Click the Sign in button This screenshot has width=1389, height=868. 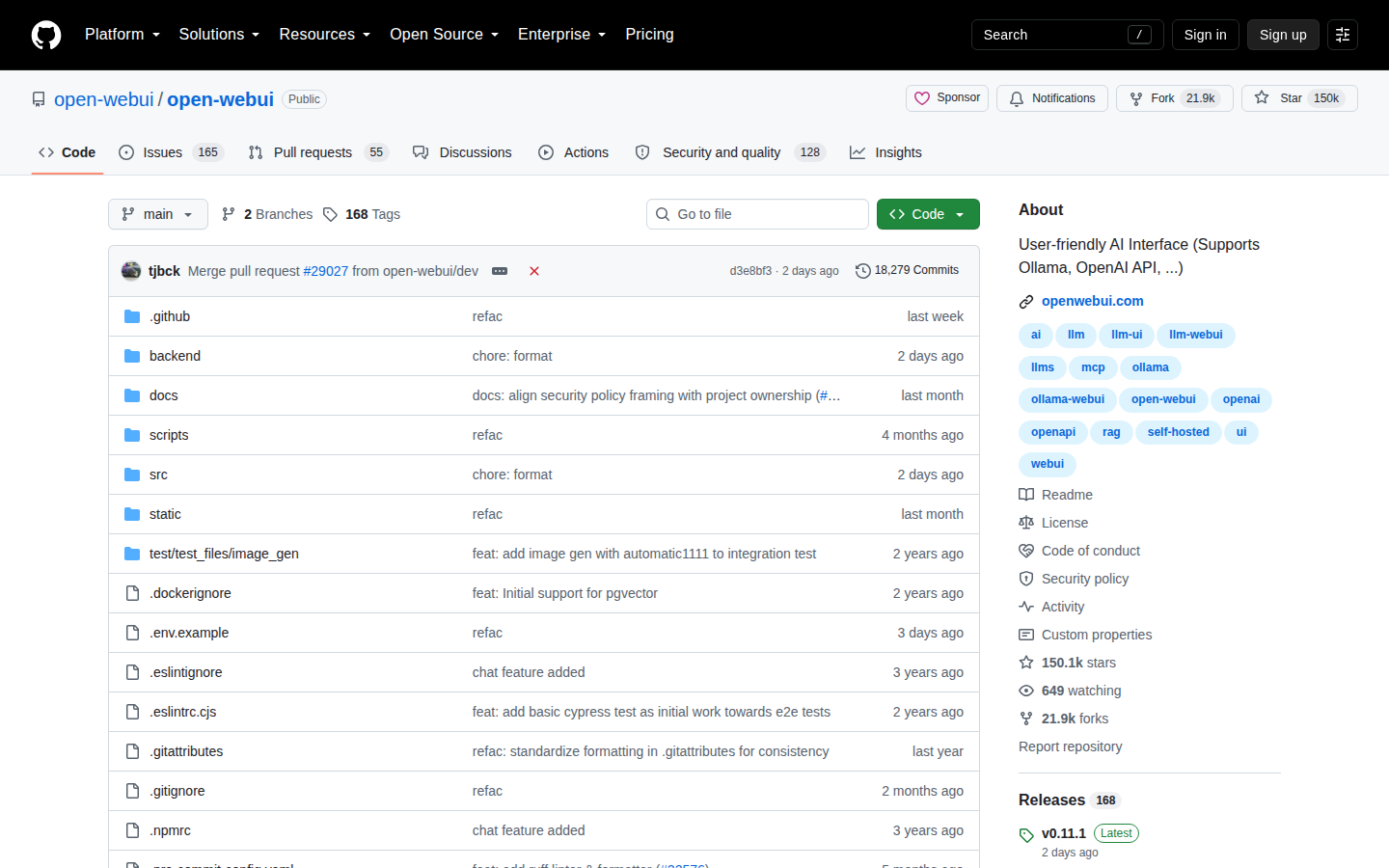click(1206, 35)
